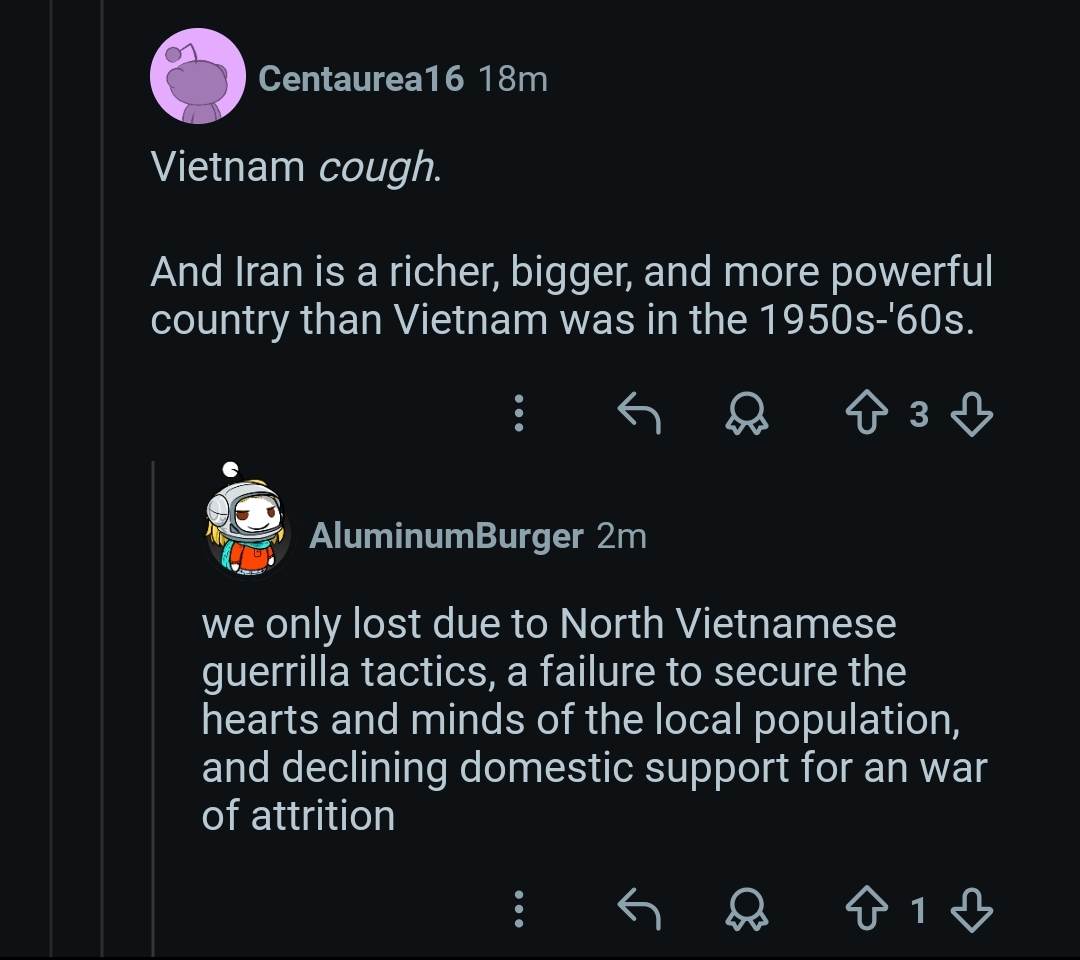
Task: Give award to AluminumBurger's comment
Action: (746, 909)
